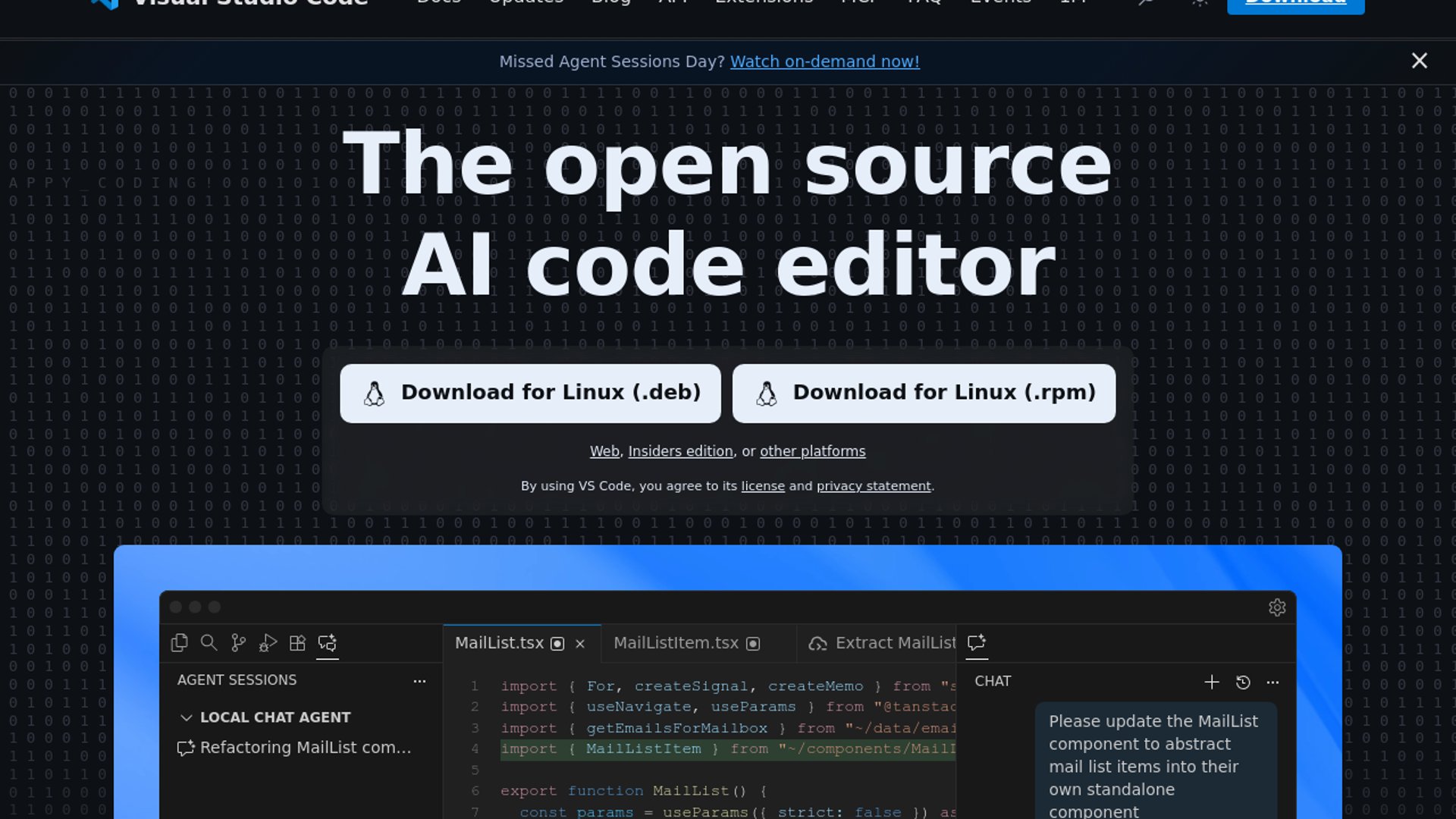Open the Explorer files icon in sidebar

coord(180,643)
